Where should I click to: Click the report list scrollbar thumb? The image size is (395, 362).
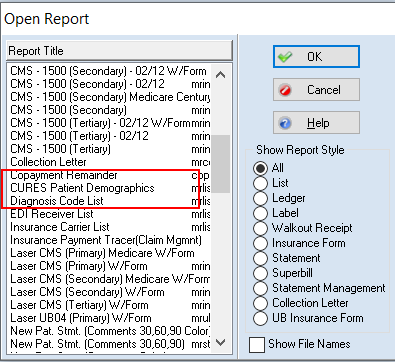[x=221, y=164]
